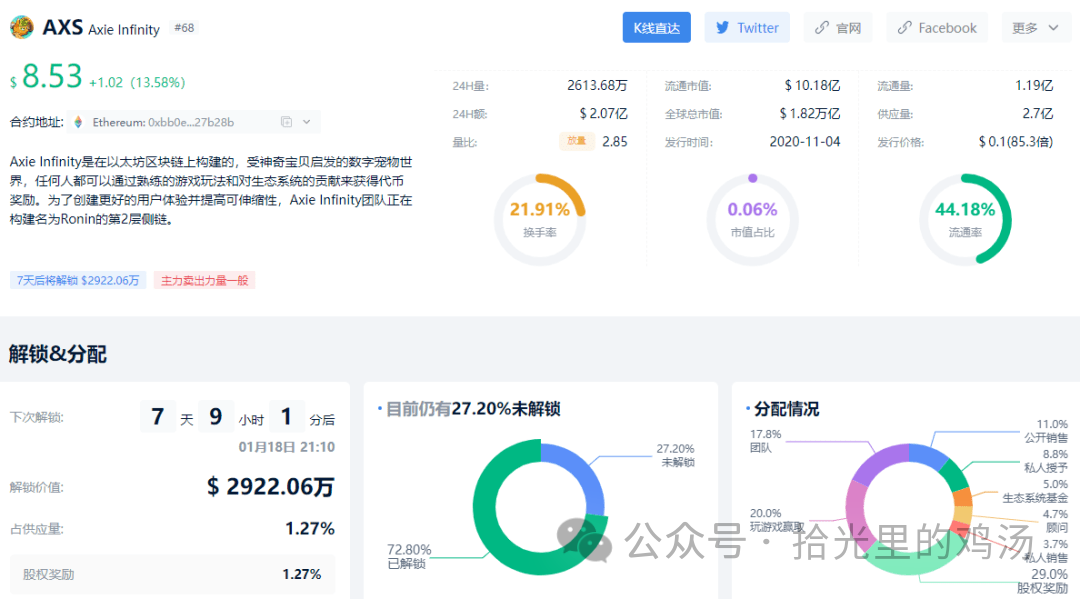Screen dimensions: 1080x599
Task: Click the 解锁&分配 section heading
Action: click(58, 354)
